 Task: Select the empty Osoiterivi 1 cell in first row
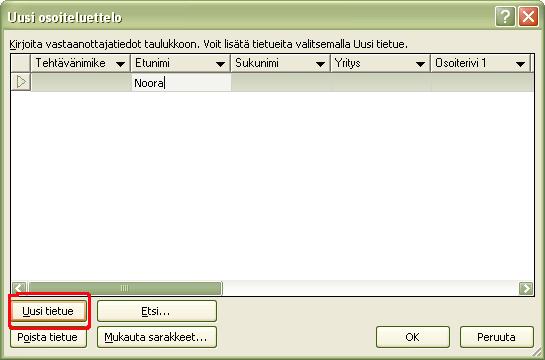[481, 83]
